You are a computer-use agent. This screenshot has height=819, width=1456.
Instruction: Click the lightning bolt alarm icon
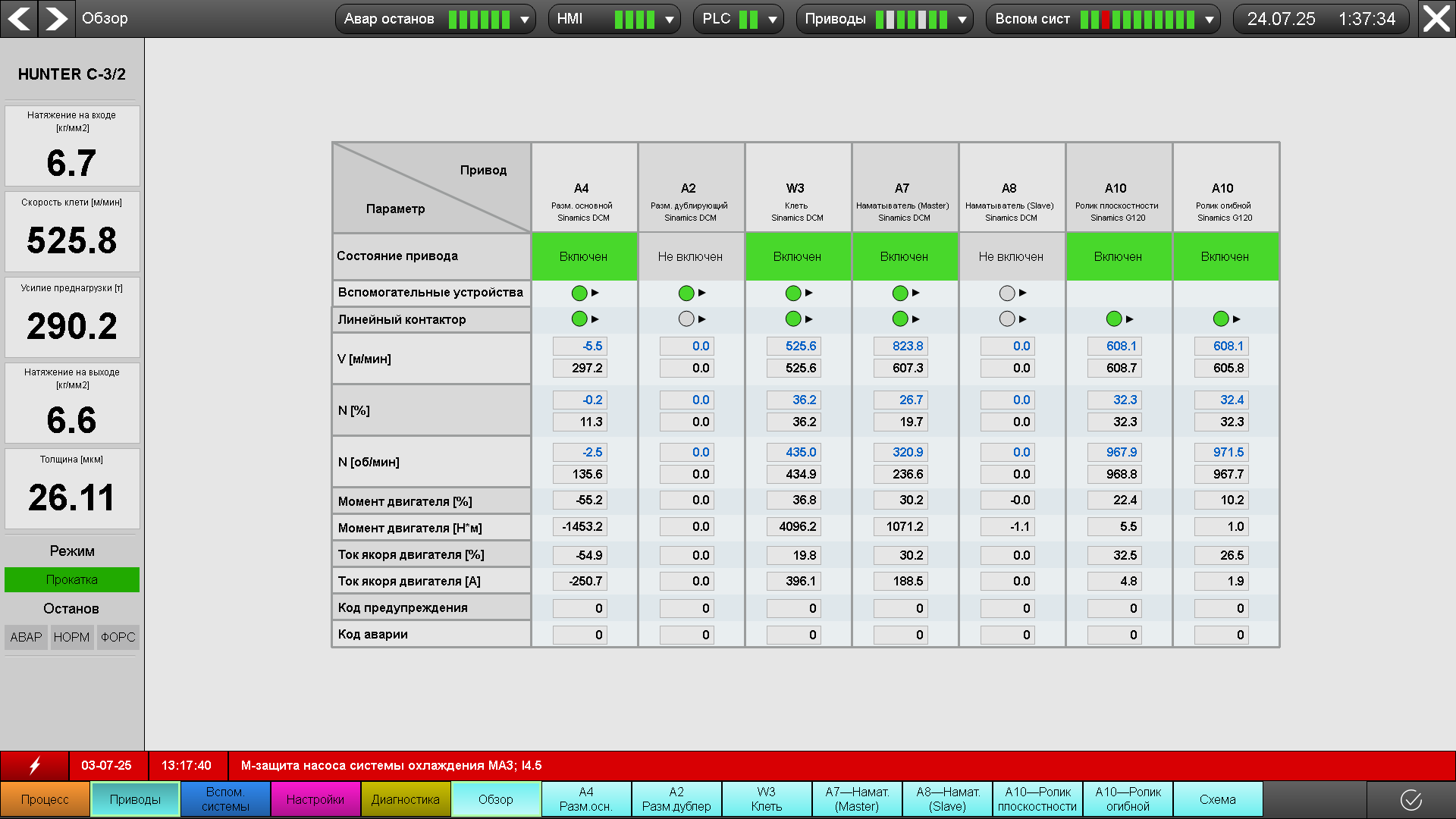coord(35,766)
